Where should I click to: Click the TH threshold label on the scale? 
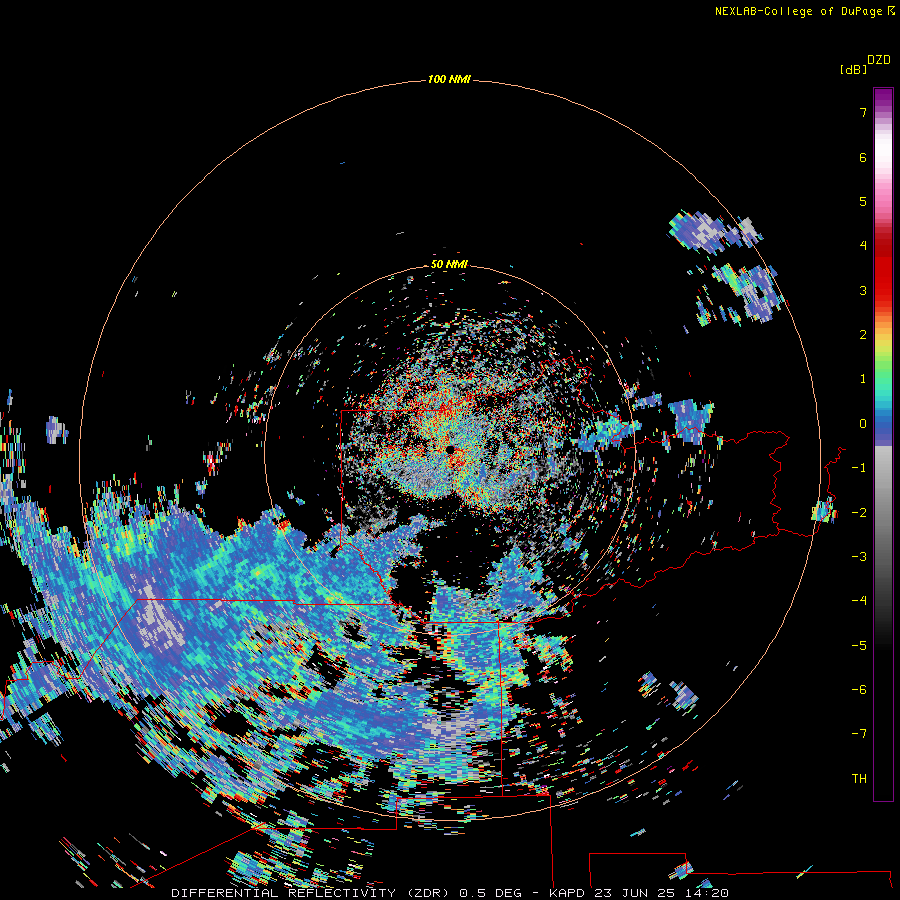859,779
